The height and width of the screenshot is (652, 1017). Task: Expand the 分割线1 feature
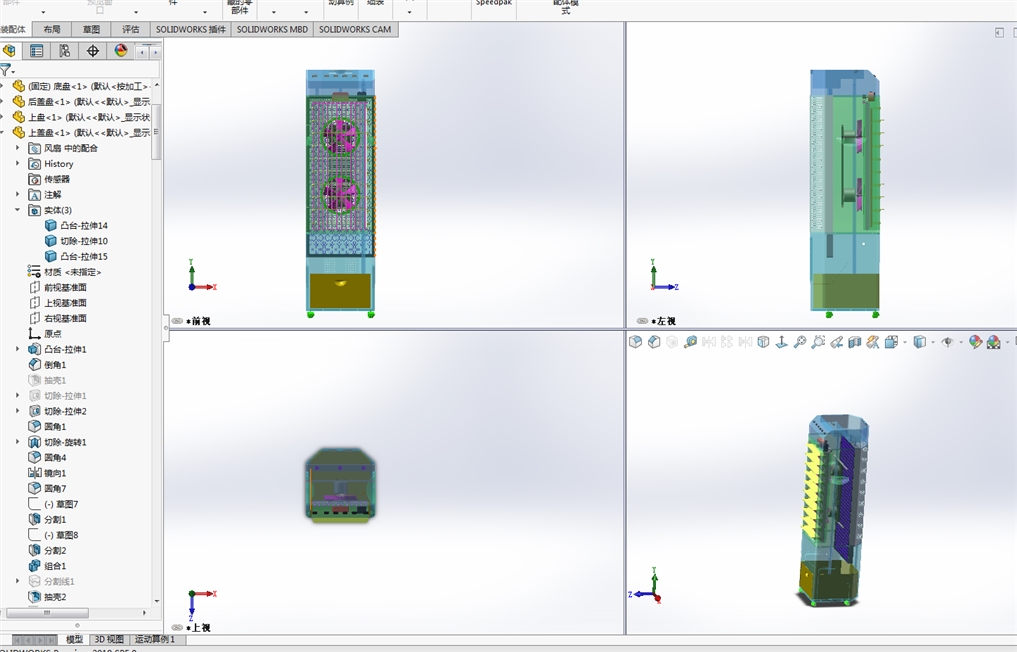point(18,581)
